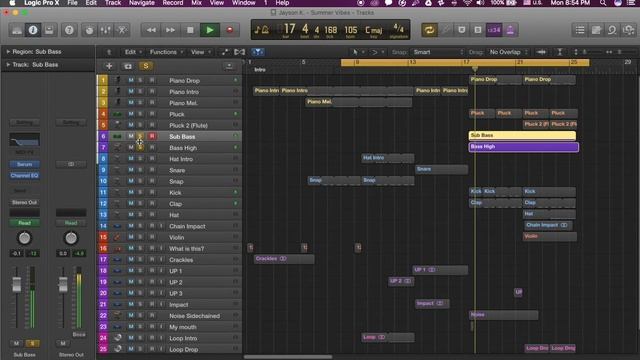Viewport: 640px width, 360px height.
Task: Click the duplicate track icon
Action: pos(128,66)
